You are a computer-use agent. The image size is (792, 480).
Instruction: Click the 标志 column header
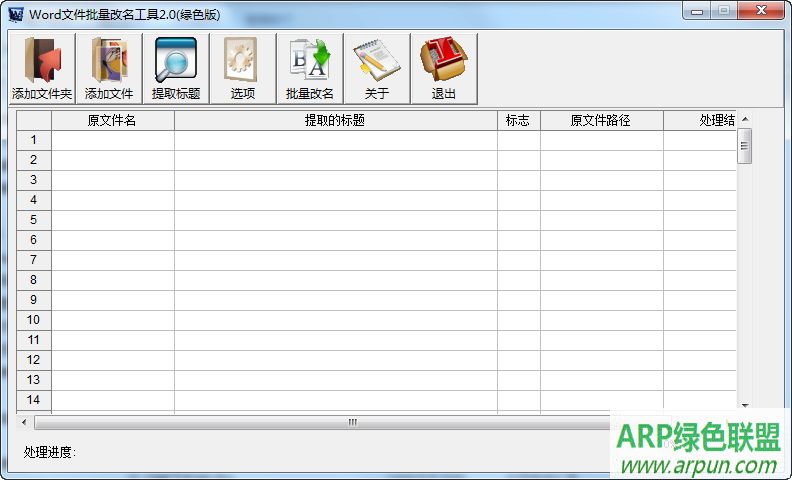pyautogui.click(x=519, y=120)
